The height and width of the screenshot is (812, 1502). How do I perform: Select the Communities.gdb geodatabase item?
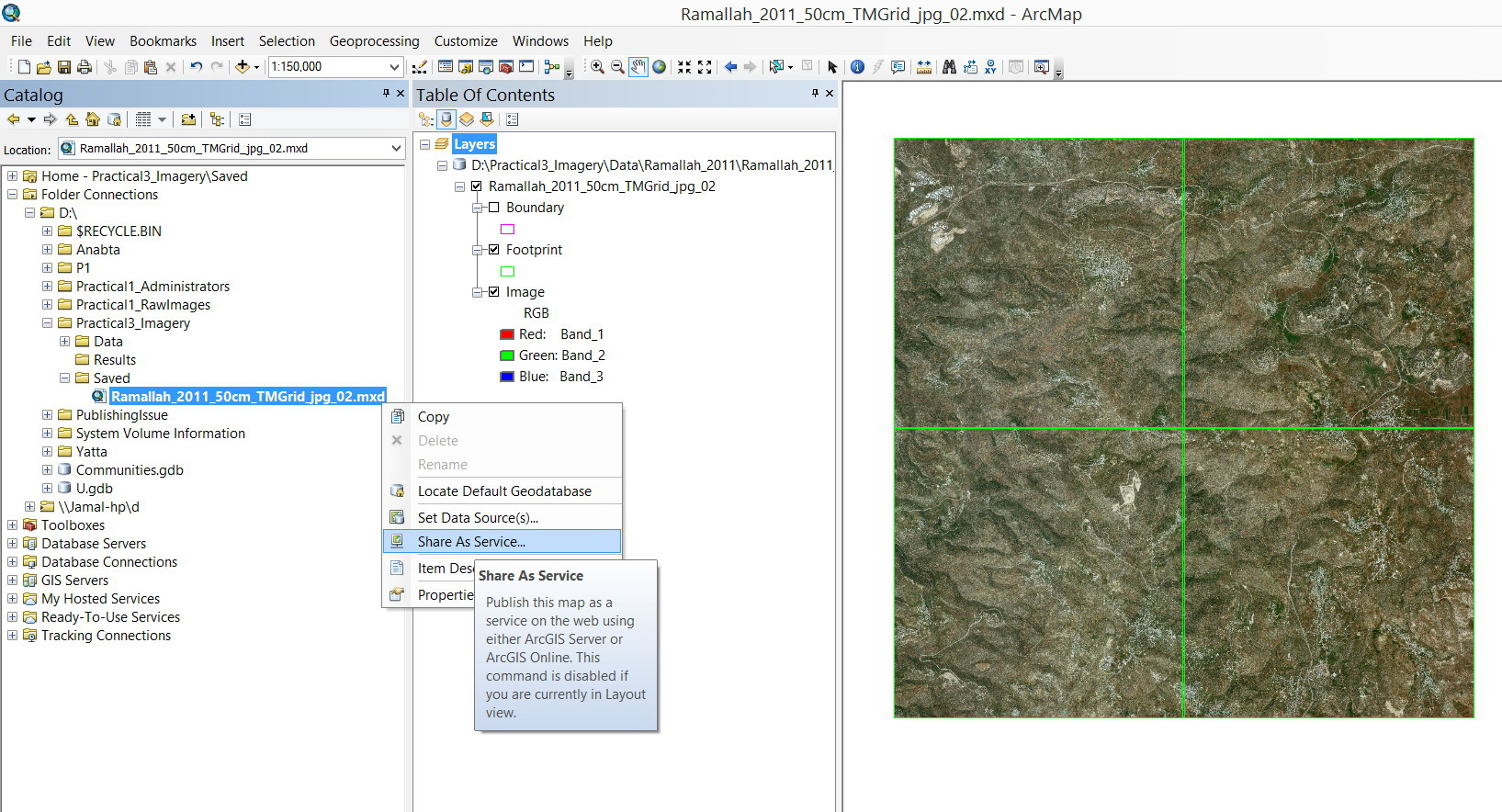[130, 470]
